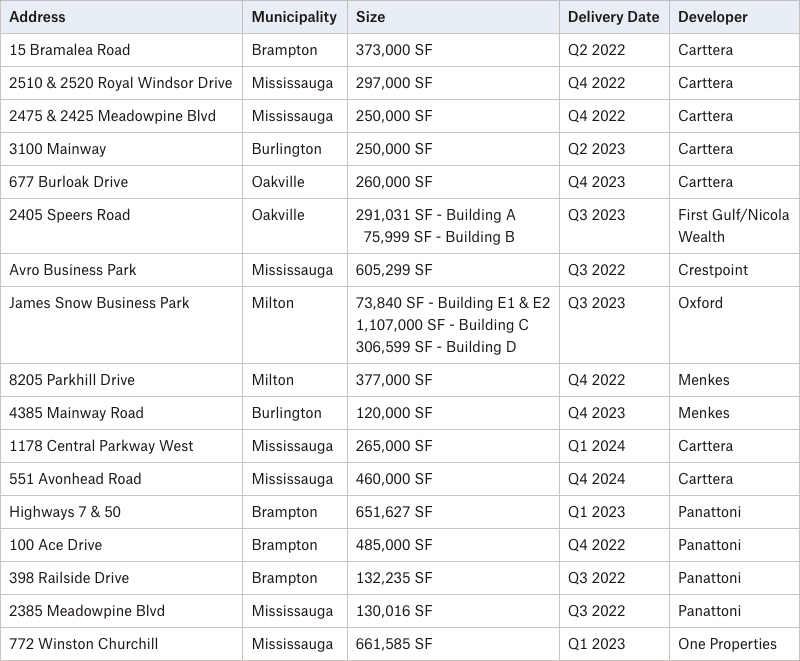Click the 398 Railside Drive address
The image size is (800, 661).
(x=69, y=578)
